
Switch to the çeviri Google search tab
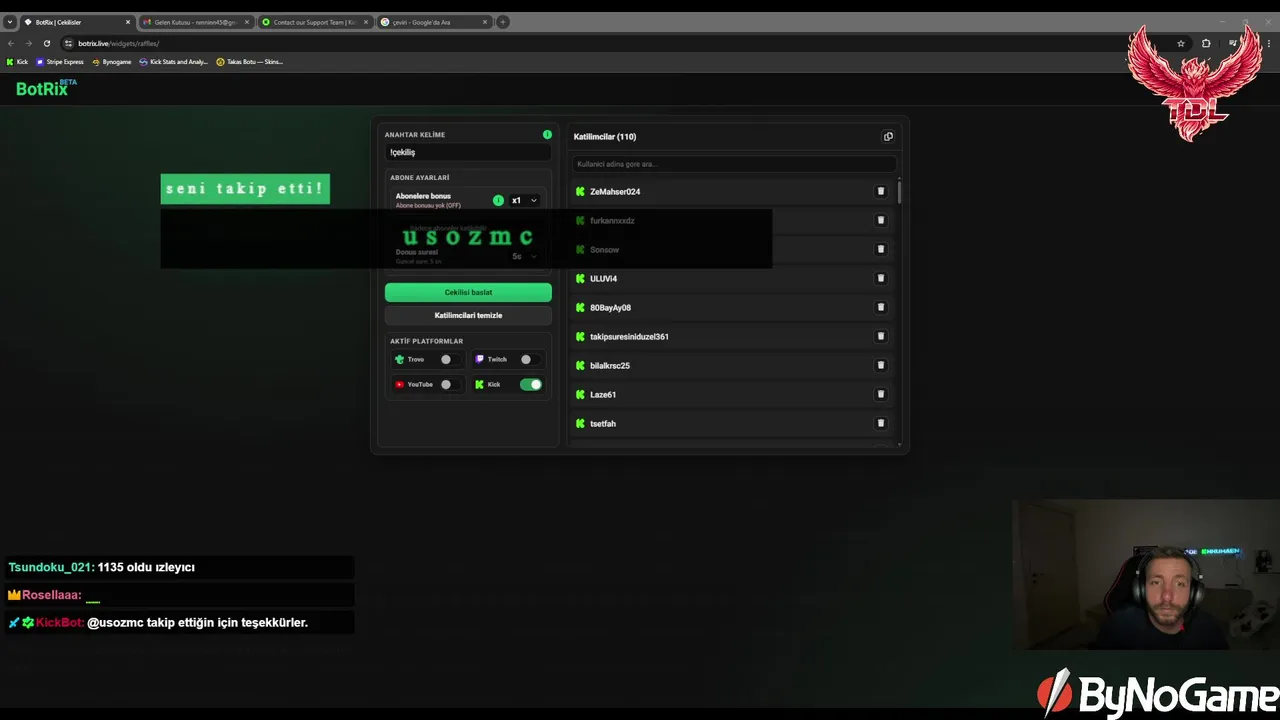433,22
